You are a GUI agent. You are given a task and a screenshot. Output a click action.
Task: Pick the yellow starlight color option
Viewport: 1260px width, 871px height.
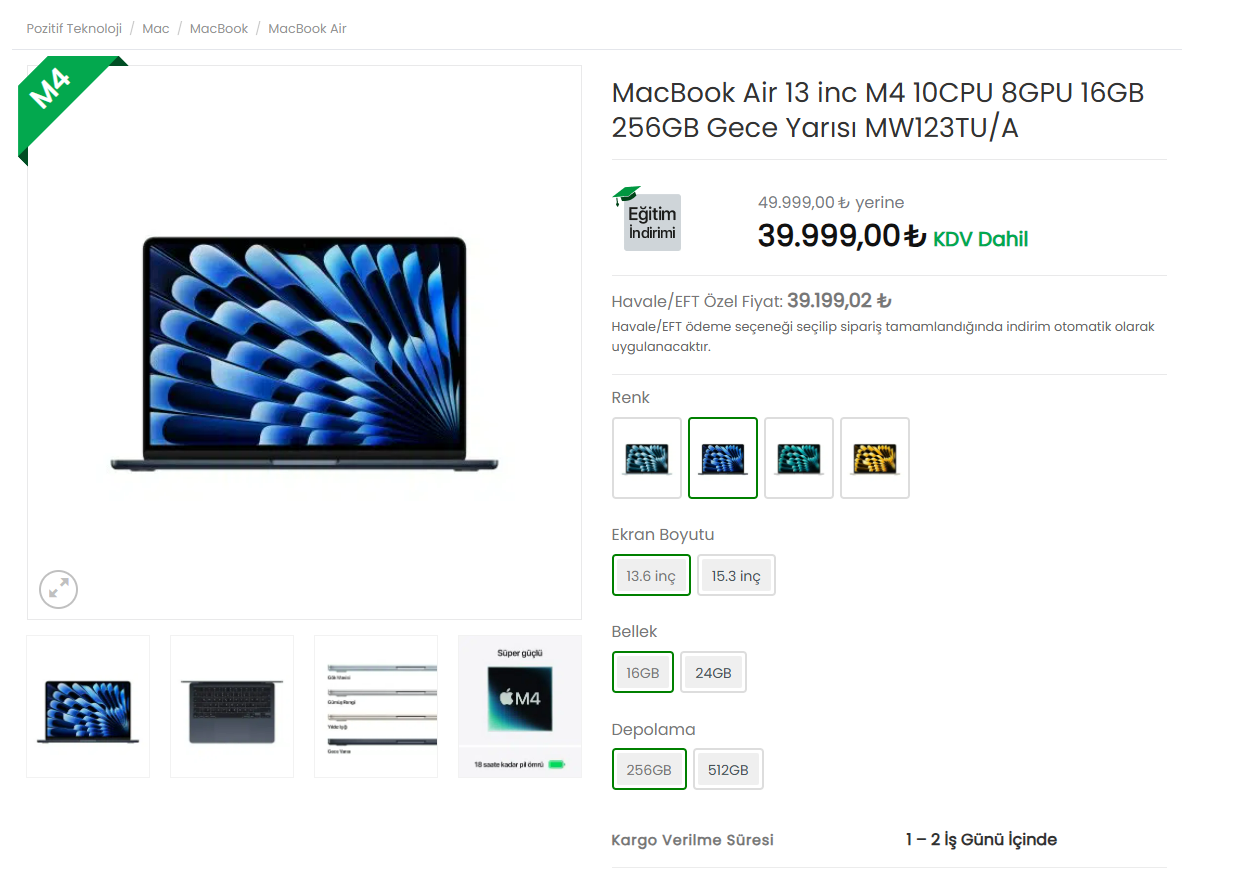875,458
